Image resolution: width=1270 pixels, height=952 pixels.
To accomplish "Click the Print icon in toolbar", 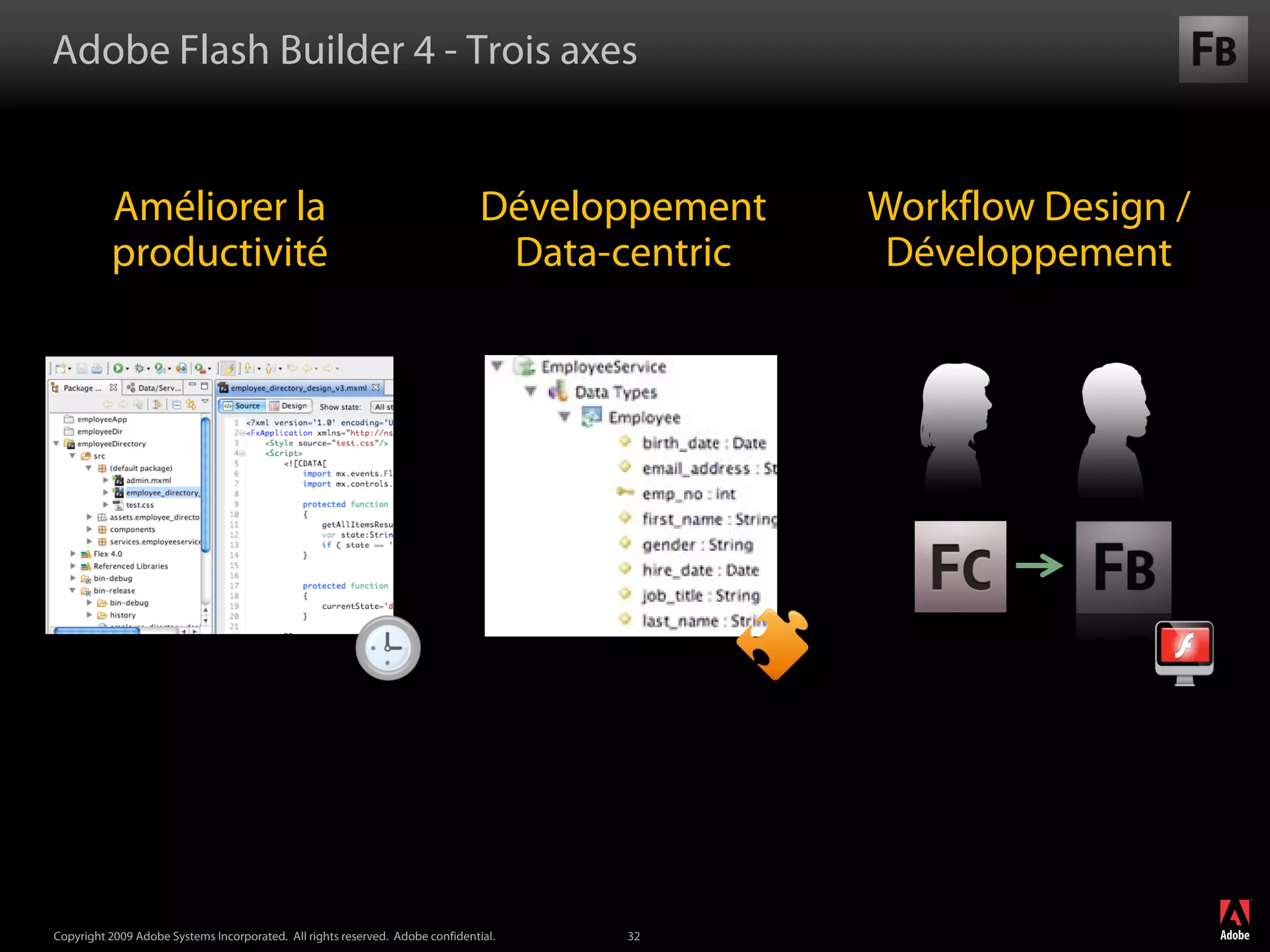I will point(97,368).
